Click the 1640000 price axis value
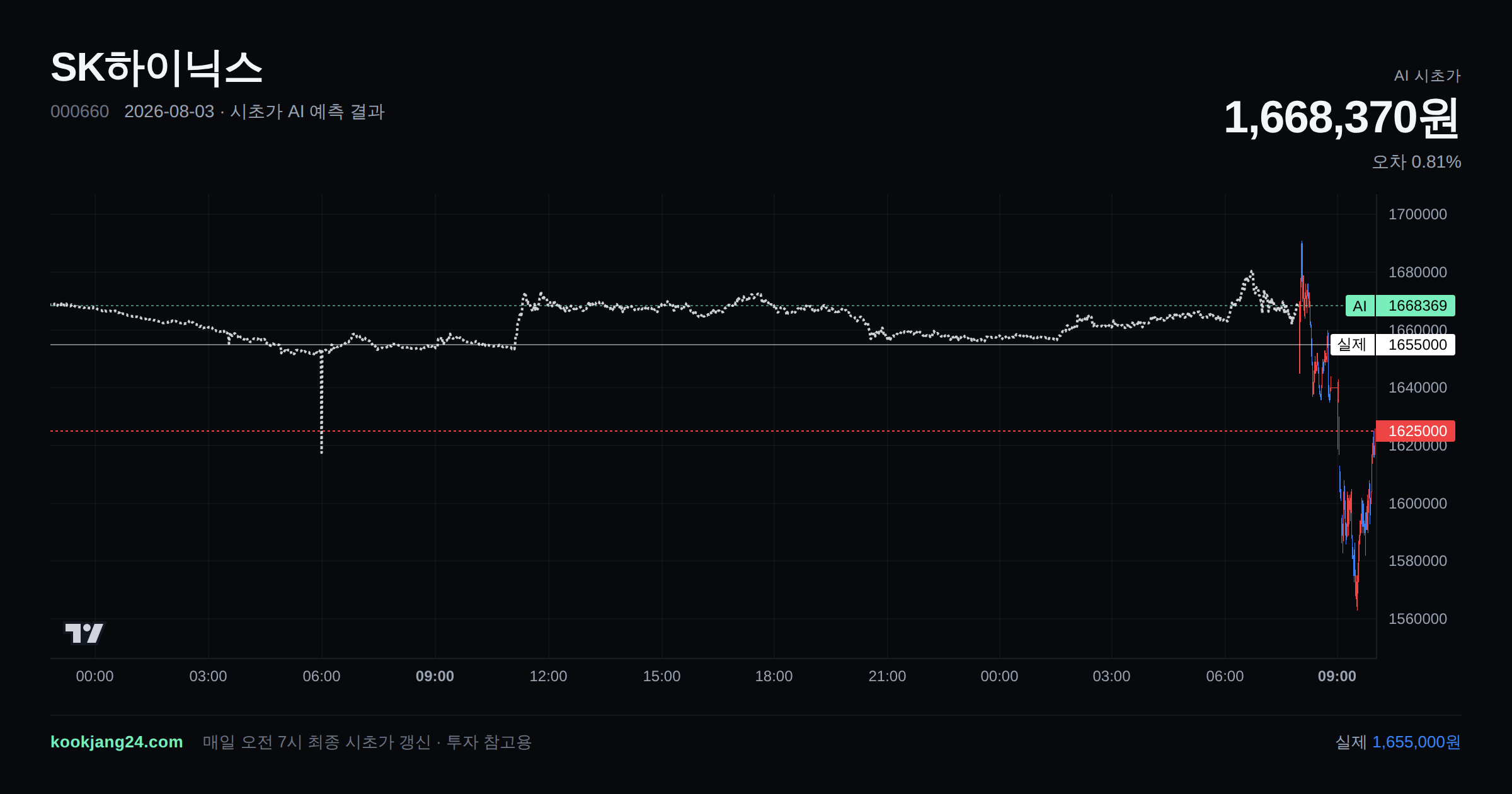 (x=1417, y=388)
